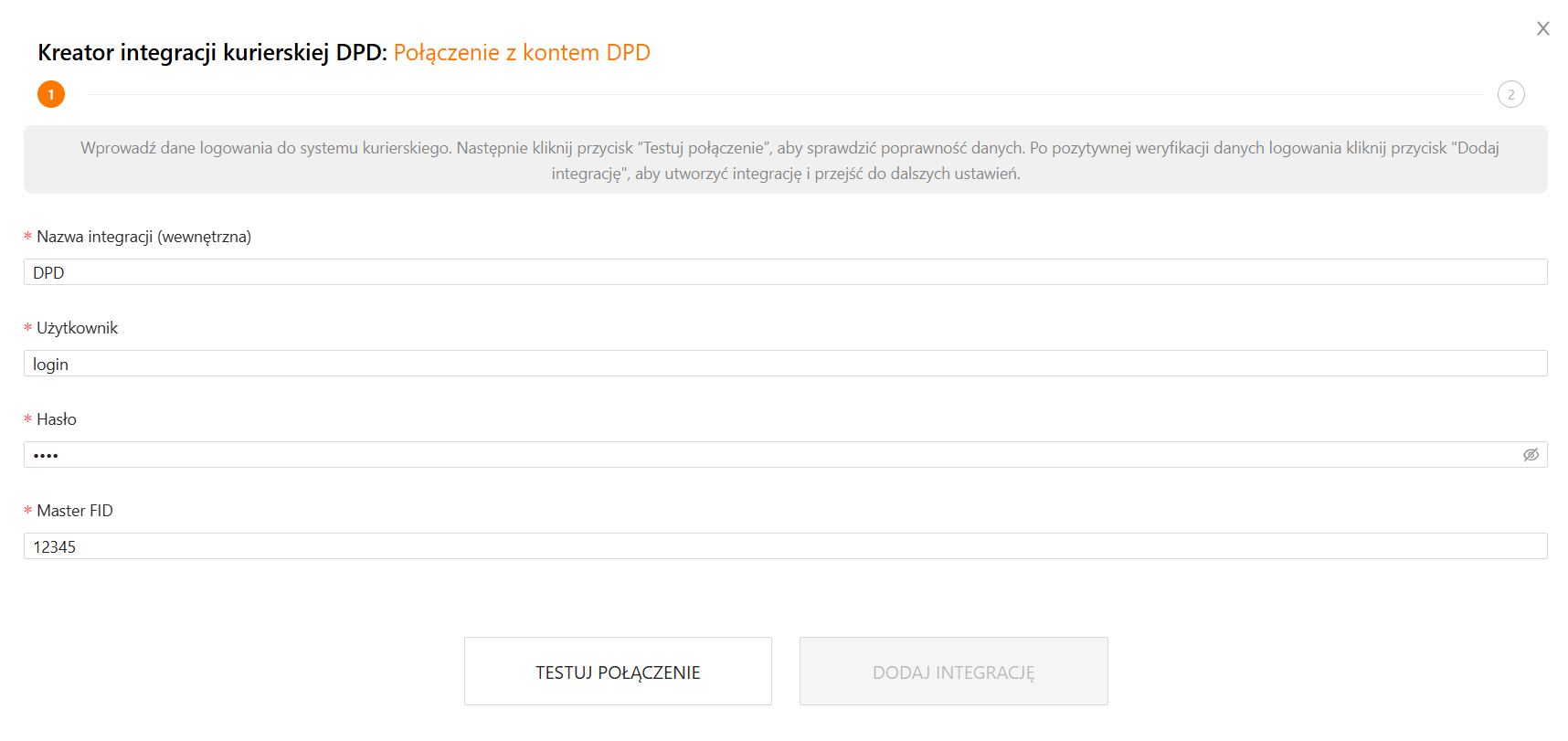The width and height of the screenshot is (1568, 741).
Task: Click the 'Użytkownik' field label
Action: 77,328
